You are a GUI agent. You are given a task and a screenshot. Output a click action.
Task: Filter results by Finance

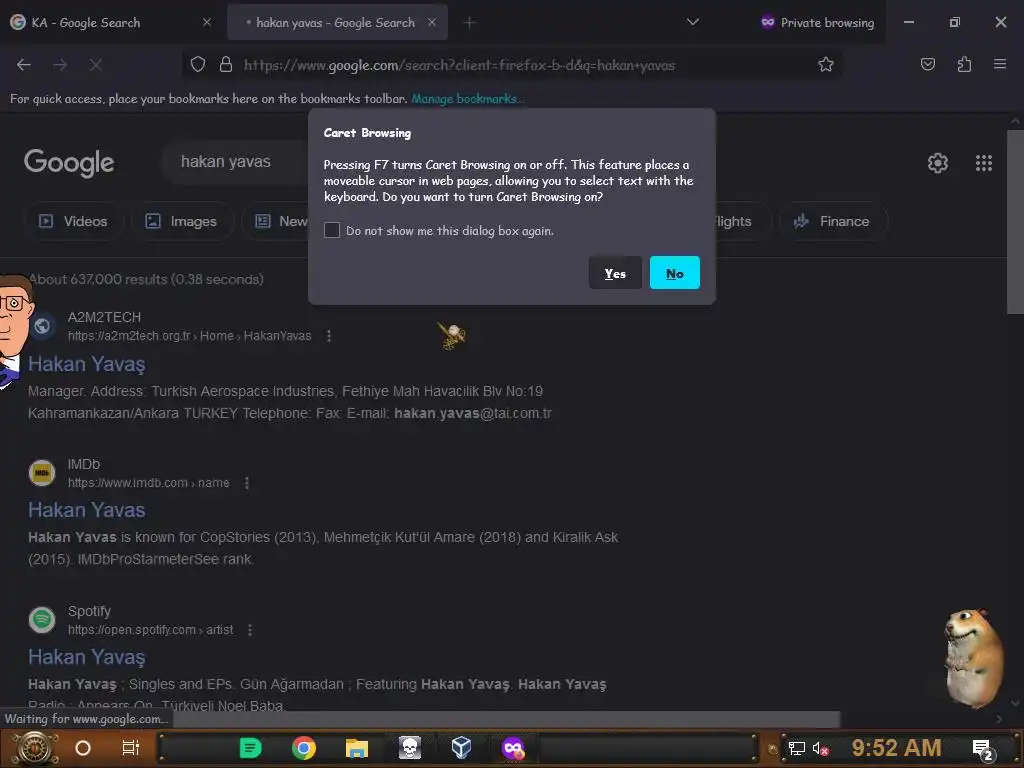point(832,221)
